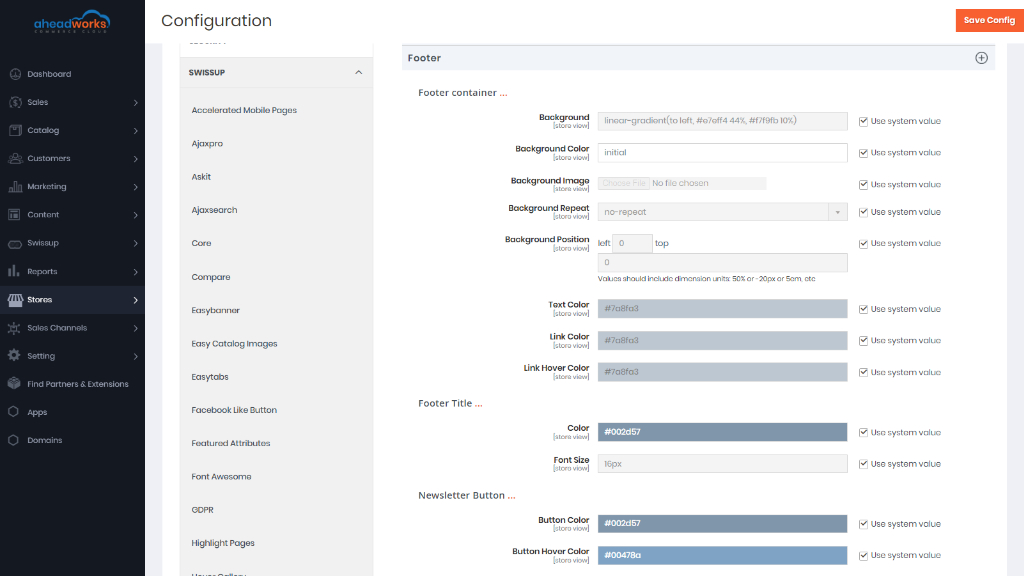Click the Font Size input field

tap(722, 464)
